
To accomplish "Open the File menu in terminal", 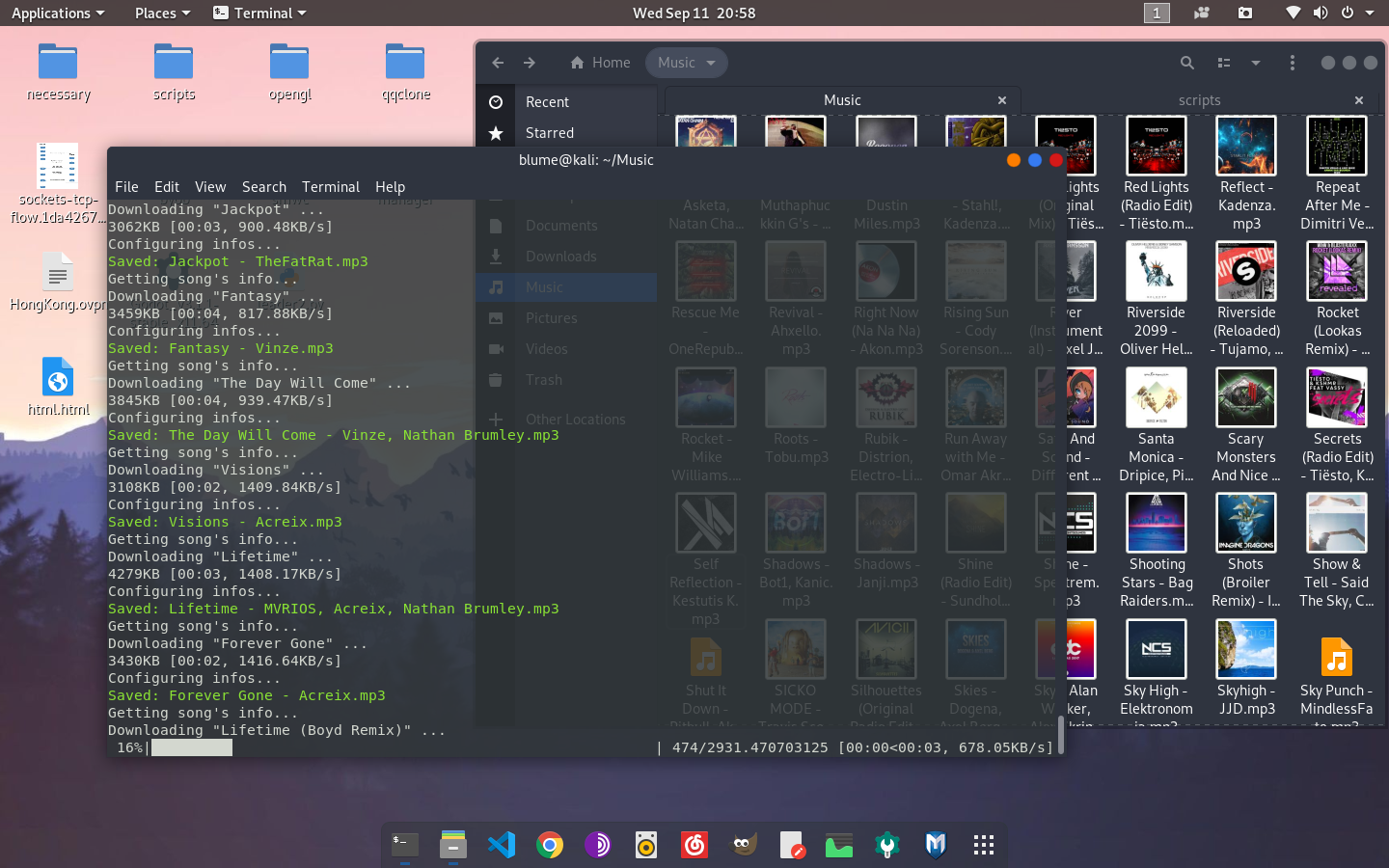I will (126, 187).
